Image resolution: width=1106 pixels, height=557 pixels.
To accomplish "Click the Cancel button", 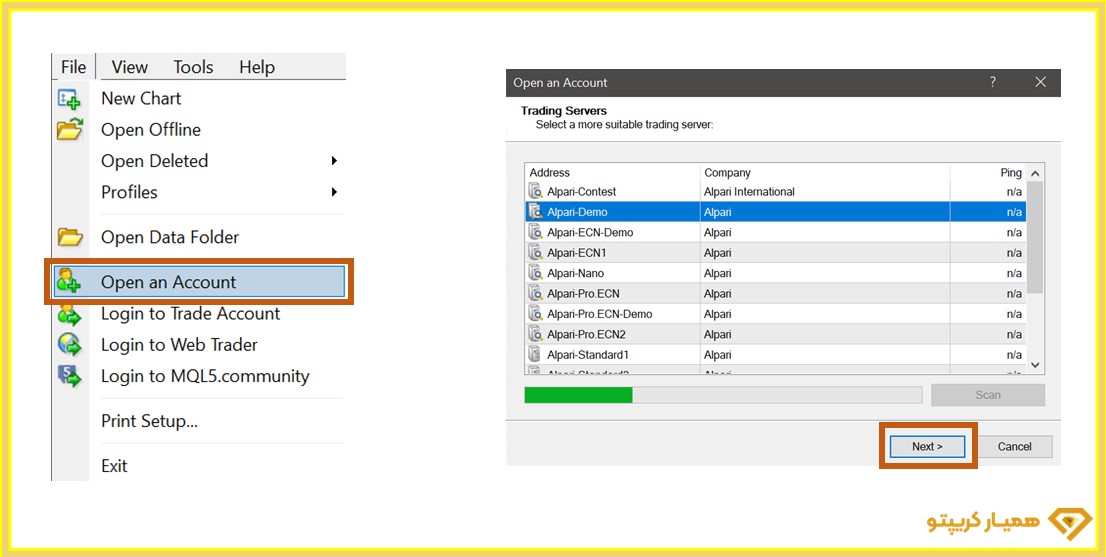I will 1014,446.
